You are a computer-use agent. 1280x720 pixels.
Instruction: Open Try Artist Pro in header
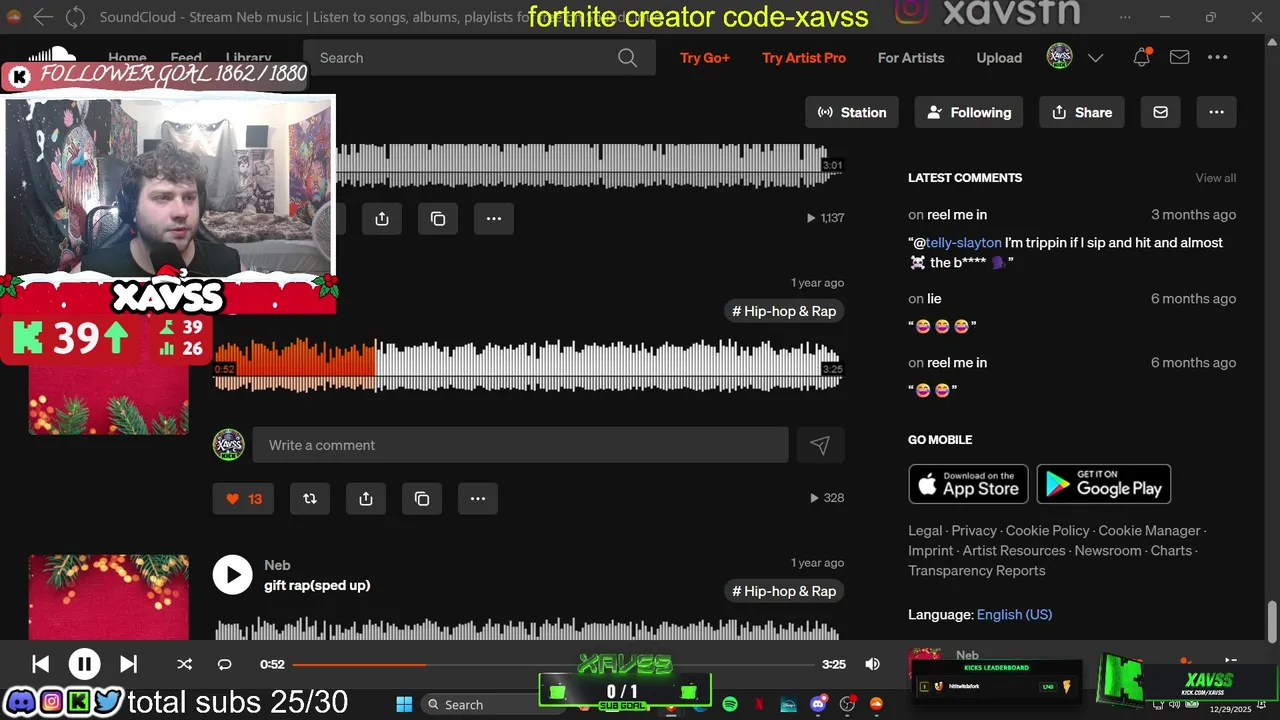804,58
